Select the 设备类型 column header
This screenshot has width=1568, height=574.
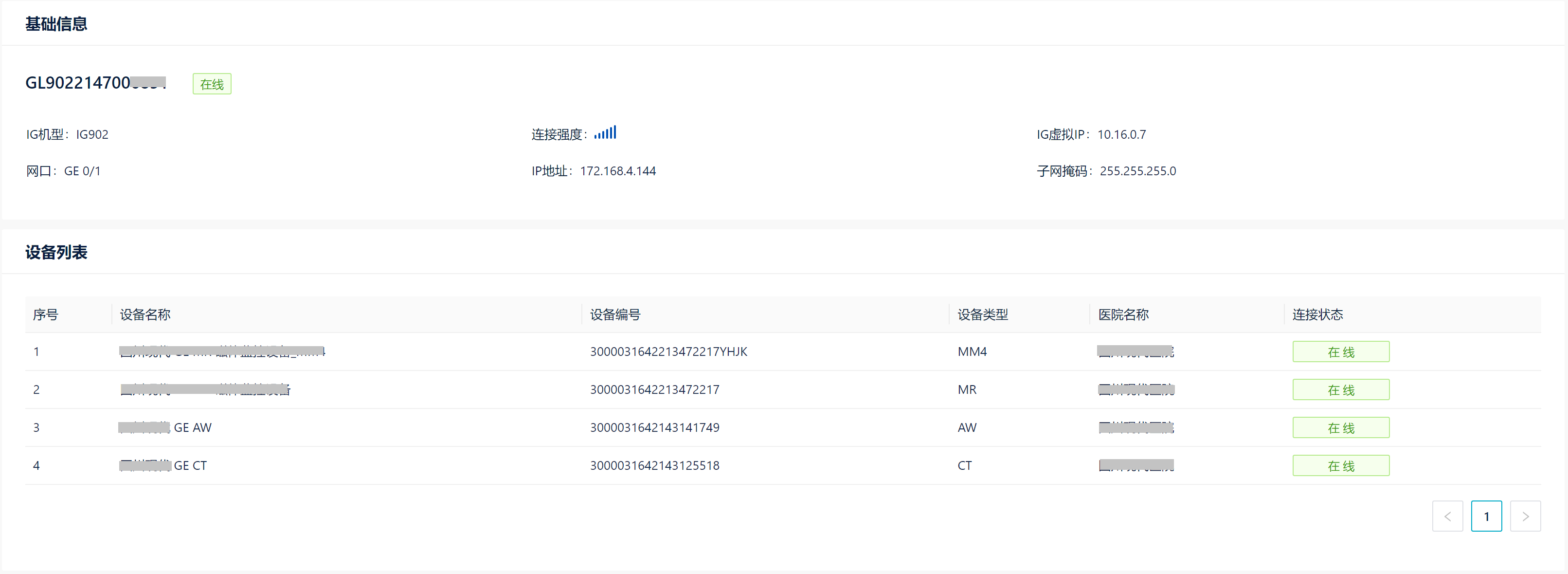[982, 315]
